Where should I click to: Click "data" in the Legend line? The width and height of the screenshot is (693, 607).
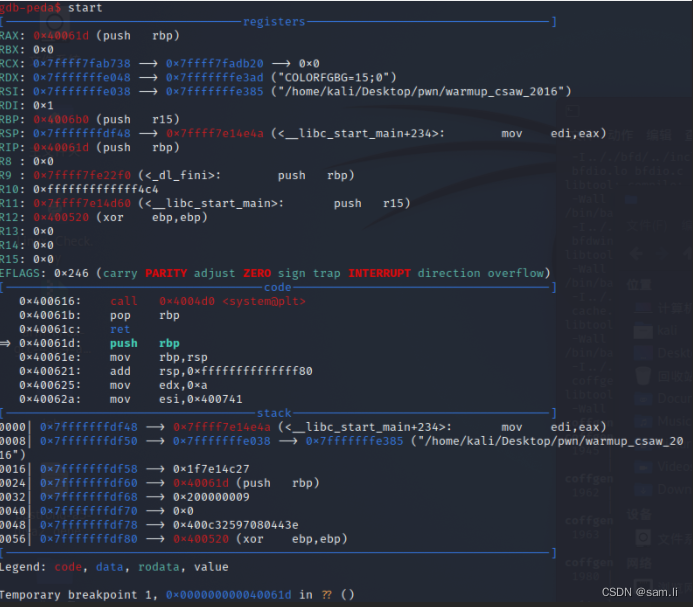110,567
